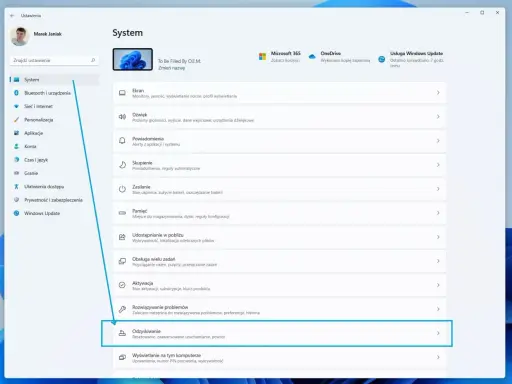This screenshot has width=512, height=384.
Task: Click the Pamięć storage icon
Action: 122,213
